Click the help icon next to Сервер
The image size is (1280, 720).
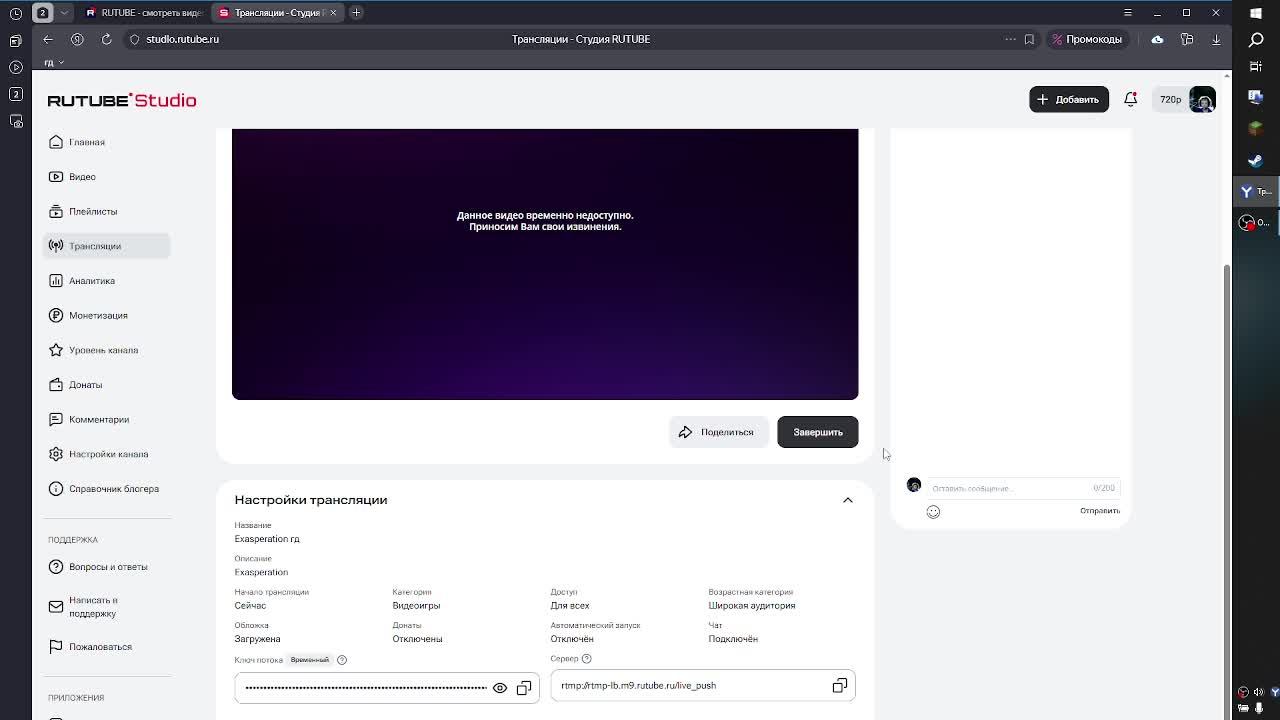pyautogui.click(x=587, y=659)
